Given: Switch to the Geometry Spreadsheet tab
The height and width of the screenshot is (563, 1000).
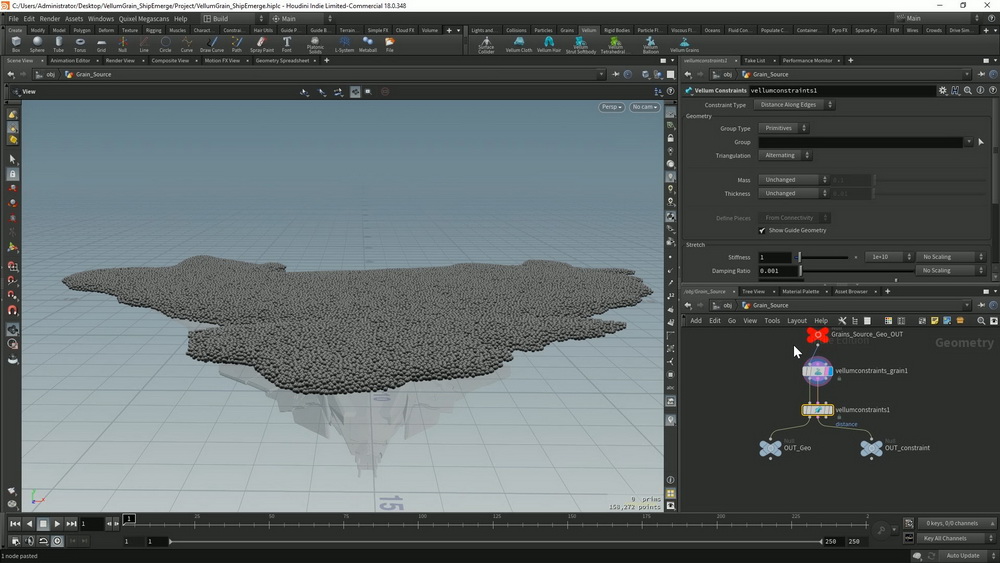Looking at the screenshot, I should coord(282,61).
